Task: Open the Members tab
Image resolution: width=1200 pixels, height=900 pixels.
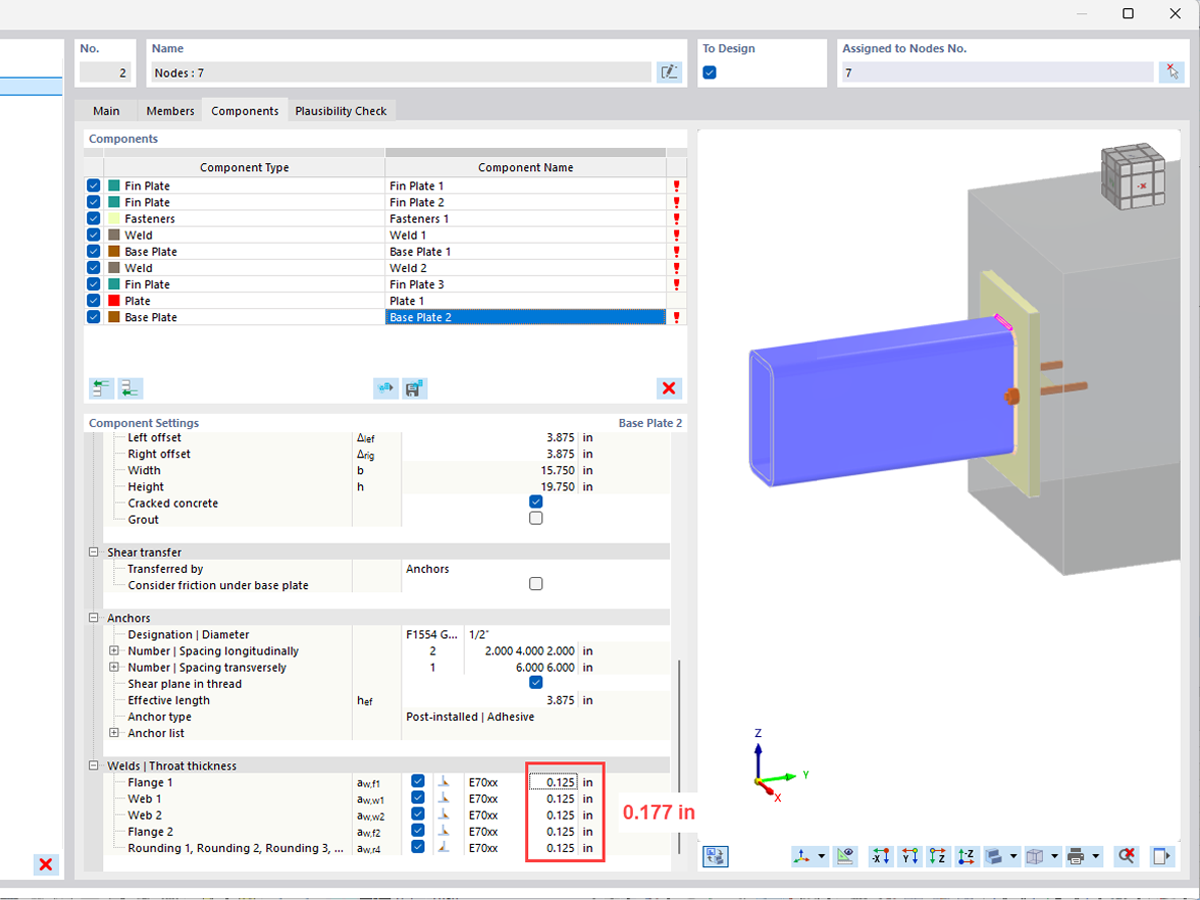Action: click(x=170, y=110)
